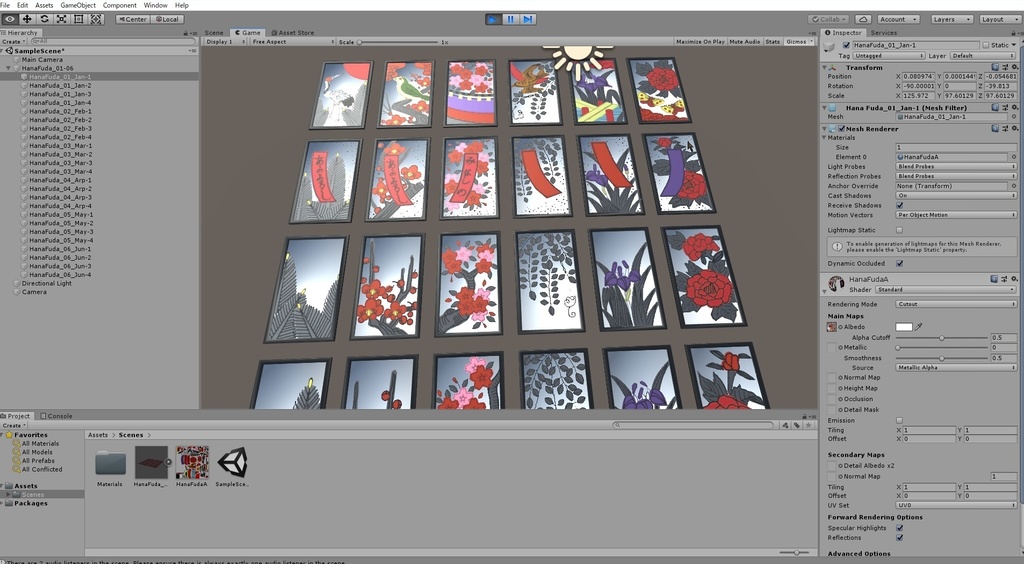The width and height of the screenshot is (1024, 564).
Task: Click the Mesh field object picker circle
Action: (1014, 117)
